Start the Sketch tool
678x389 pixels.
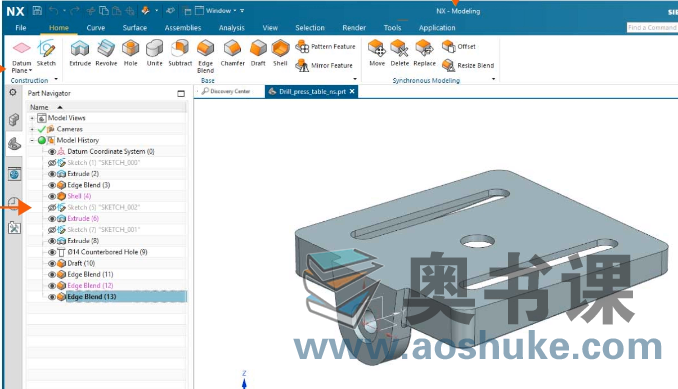(x=46, y=53)
